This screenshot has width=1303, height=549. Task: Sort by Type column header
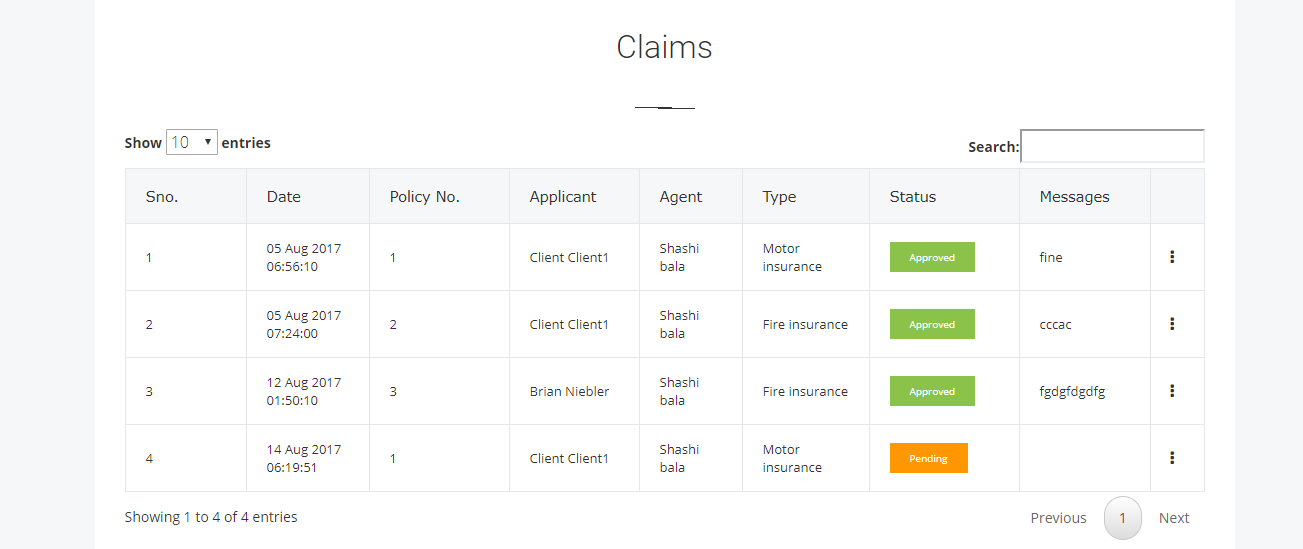pyautogui.click(x=806, y=197)
